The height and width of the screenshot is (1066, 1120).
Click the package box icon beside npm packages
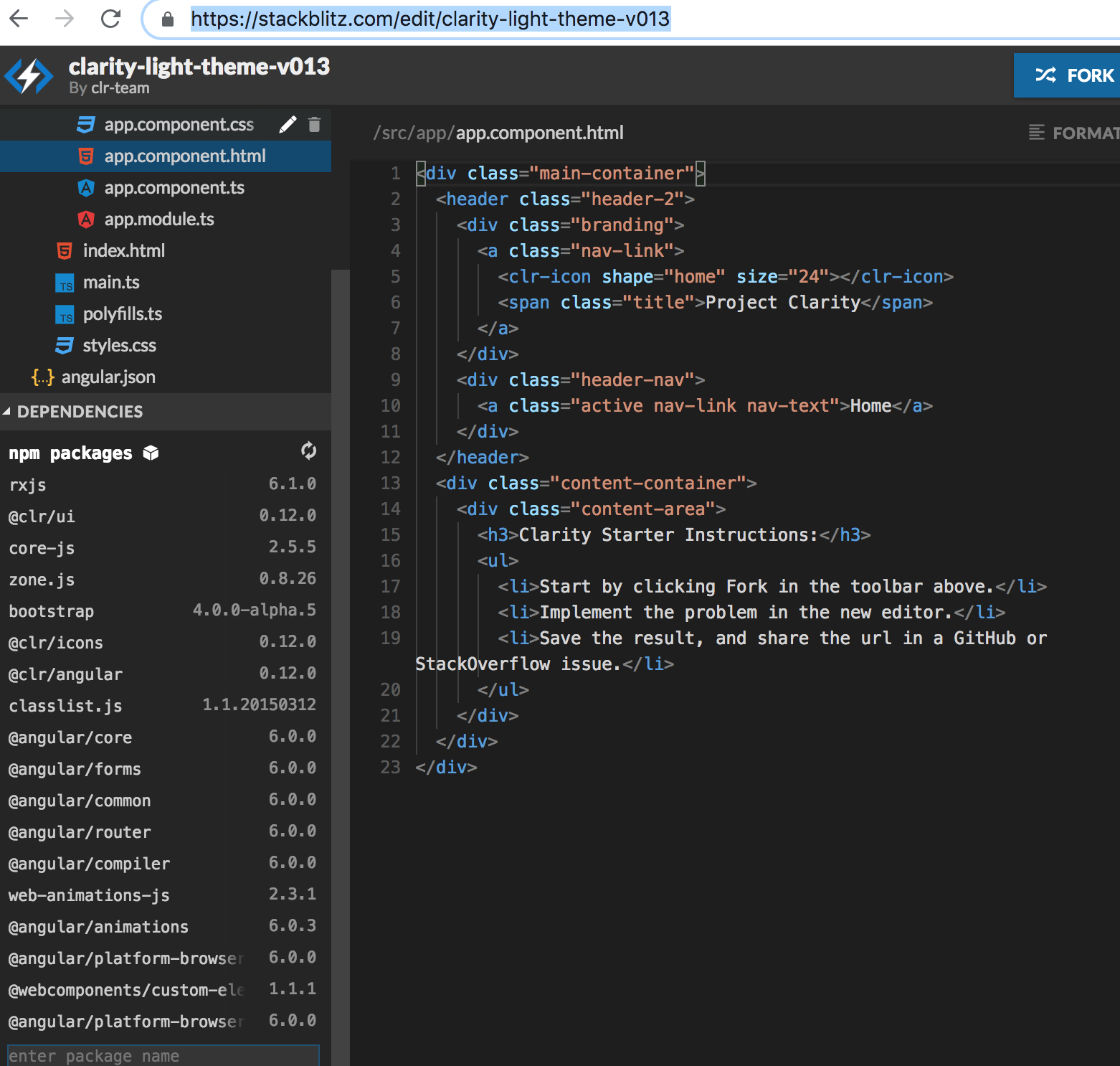(x=151, y=453)
